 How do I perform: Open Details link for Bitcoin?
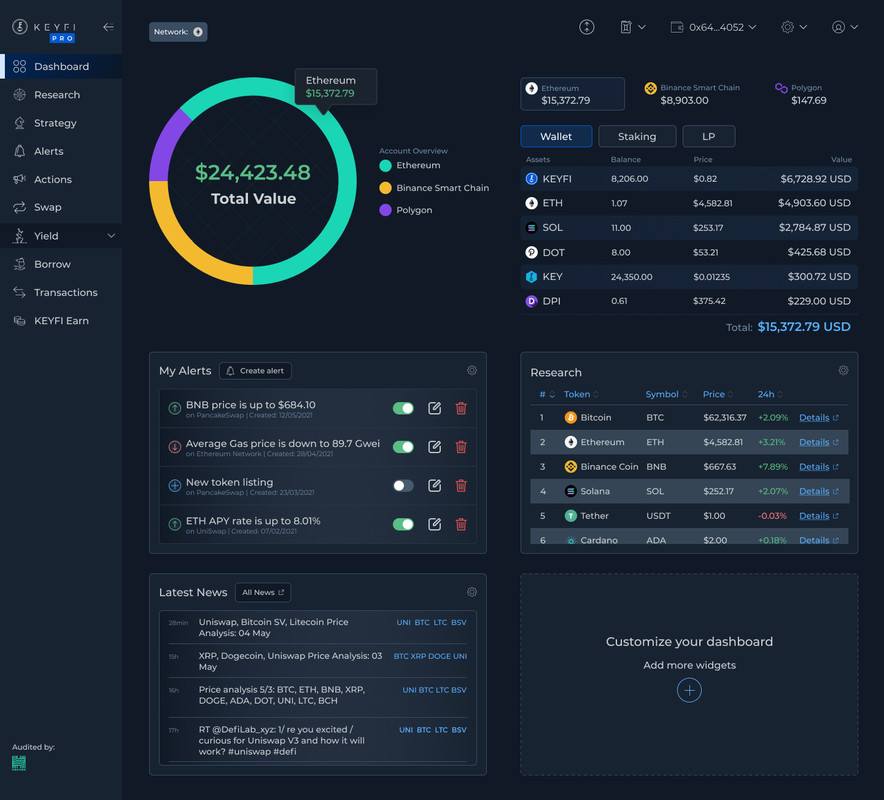(819, 418)
